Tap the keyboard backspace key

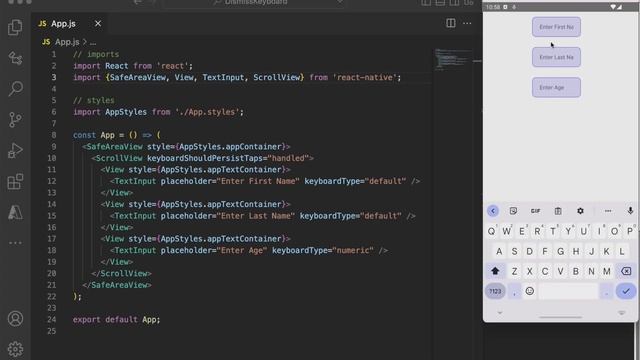click(x=626, y=271)
